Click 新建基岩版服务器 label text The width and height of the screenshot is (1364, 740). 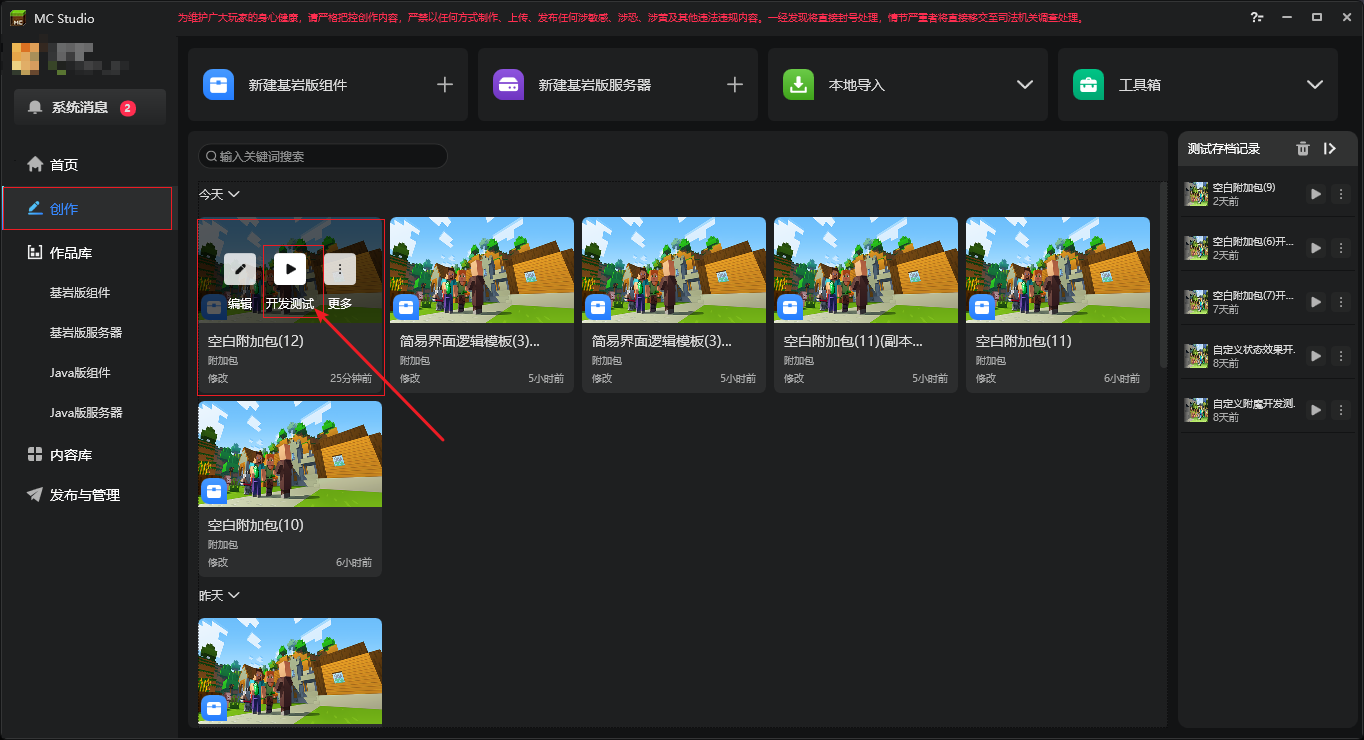(x=595, y=85)
